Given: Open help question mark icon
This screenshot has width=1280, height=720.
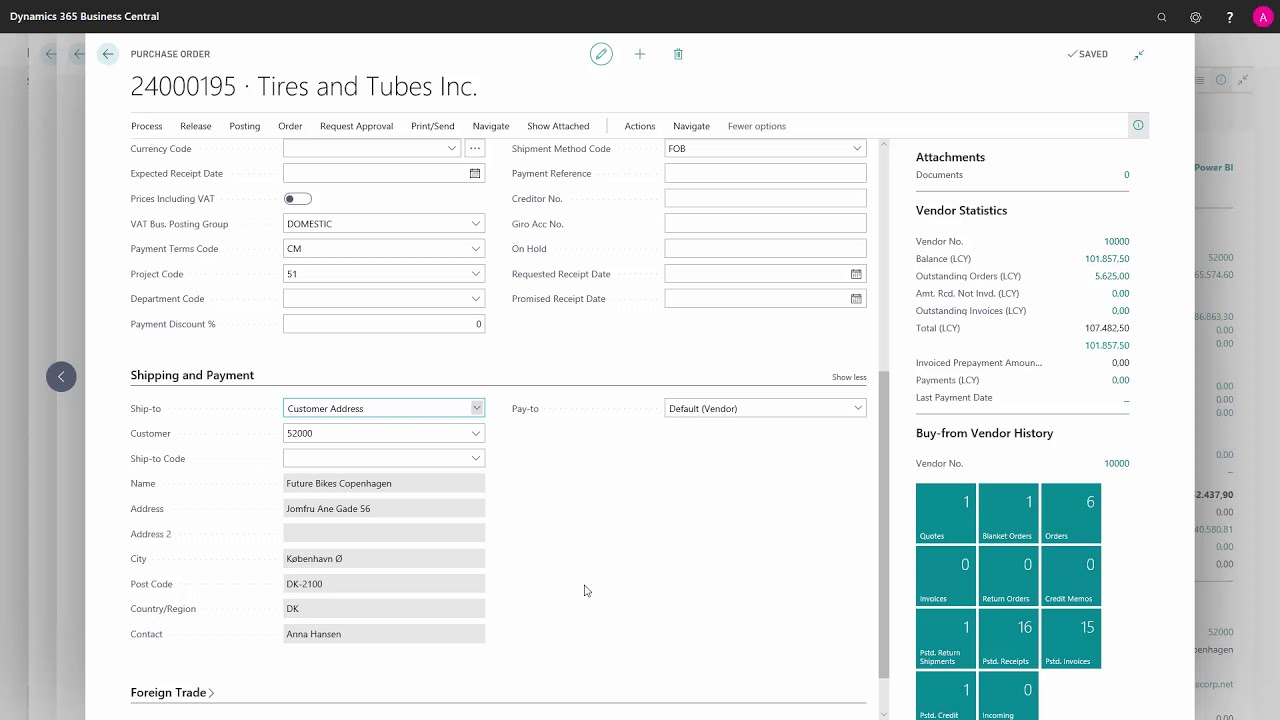Looking at the screenshot, I should tap(1229, 17).
